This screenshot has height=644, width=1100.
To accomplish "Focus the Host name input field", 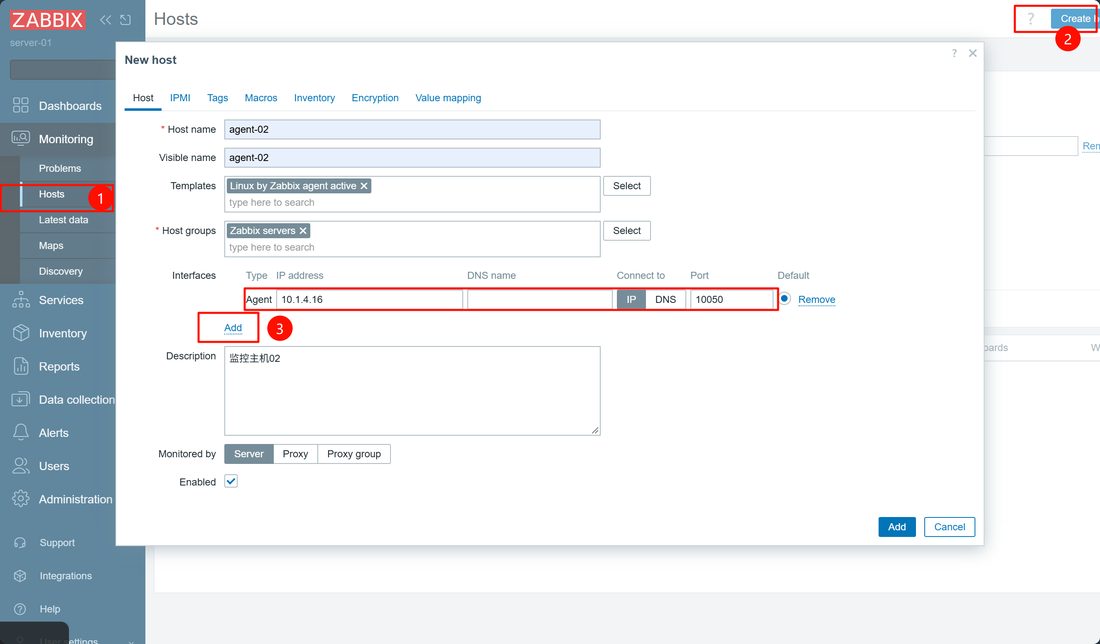I will [412, 129].
